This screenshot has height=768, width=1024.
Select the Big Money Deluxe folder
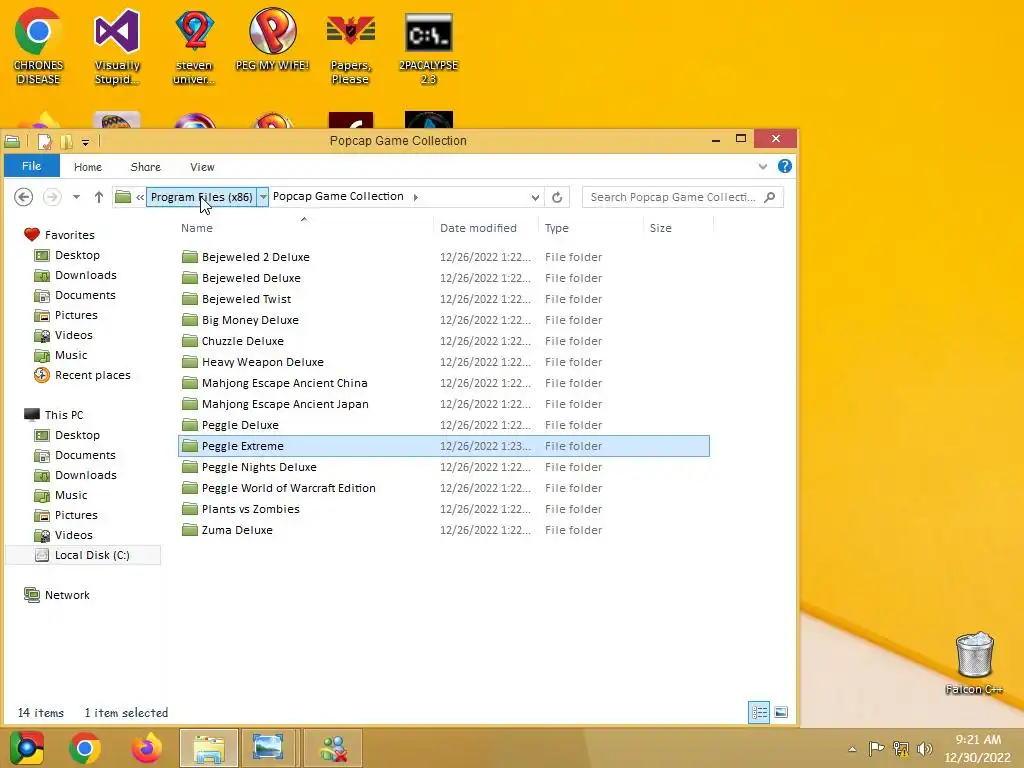coord(444,319)
